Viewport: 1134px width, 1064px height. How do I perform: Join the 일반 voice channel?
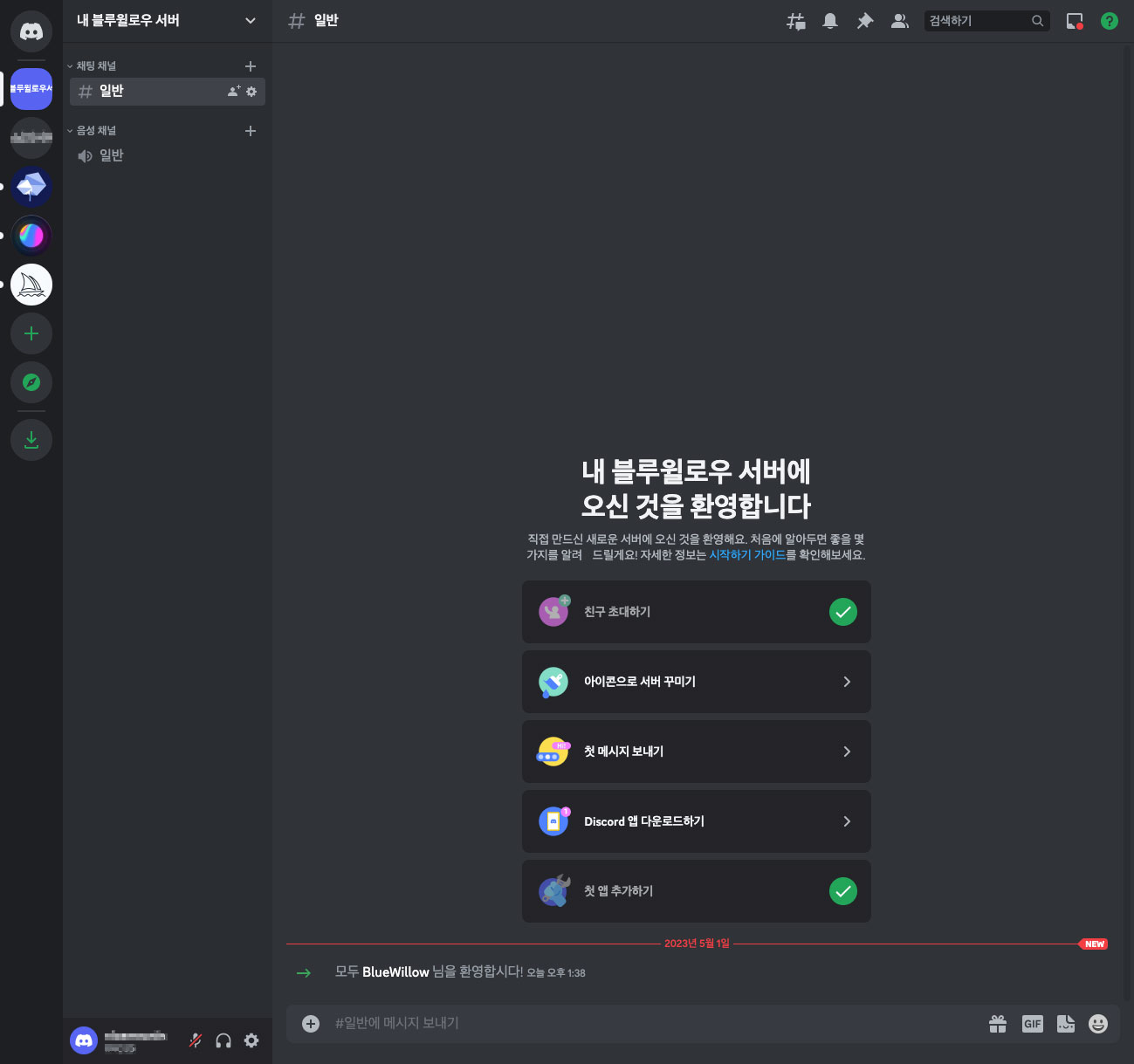tap(168, 155)
